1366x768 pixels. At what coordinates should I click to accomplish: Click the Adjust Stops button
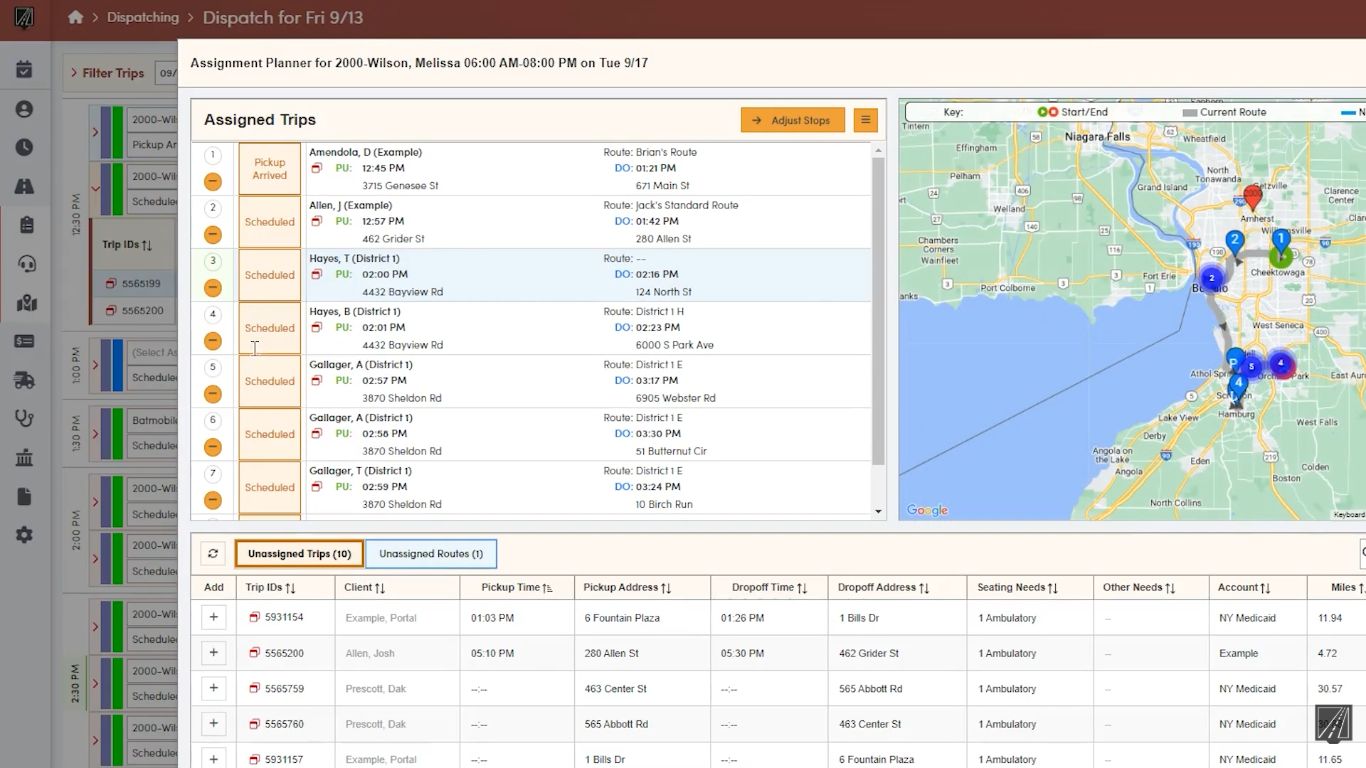click(x=792, y=120)
